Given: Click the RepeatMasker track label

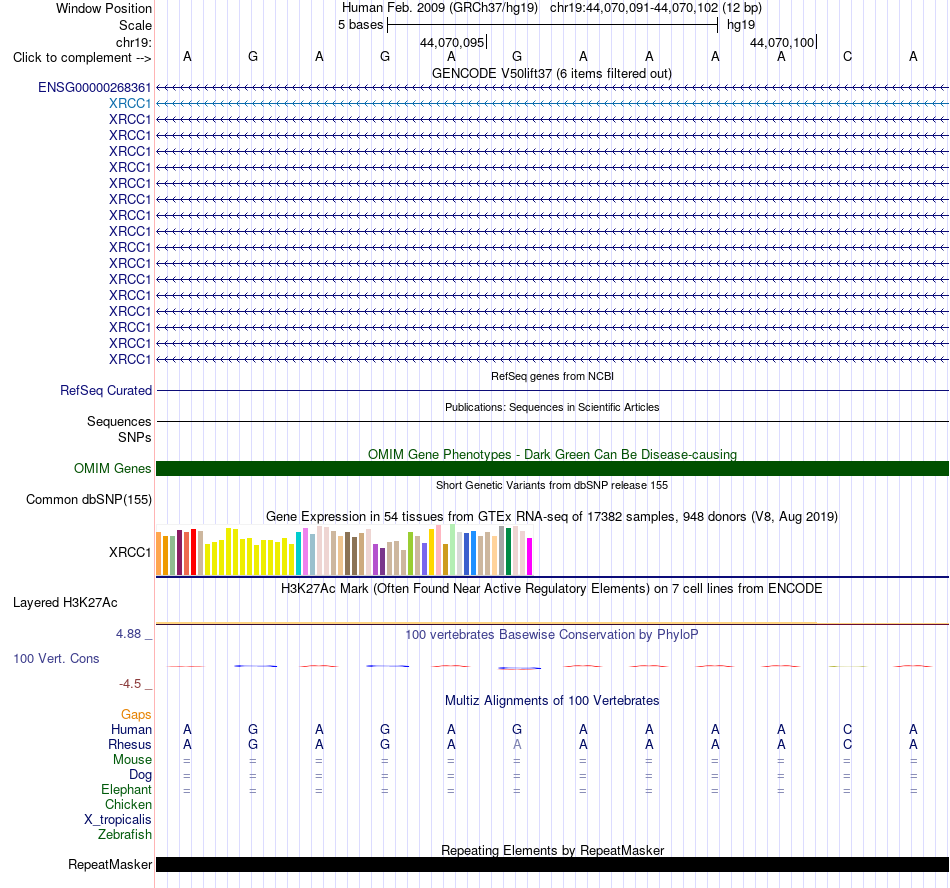Looking at the screenshot, I should click(110, 864).
